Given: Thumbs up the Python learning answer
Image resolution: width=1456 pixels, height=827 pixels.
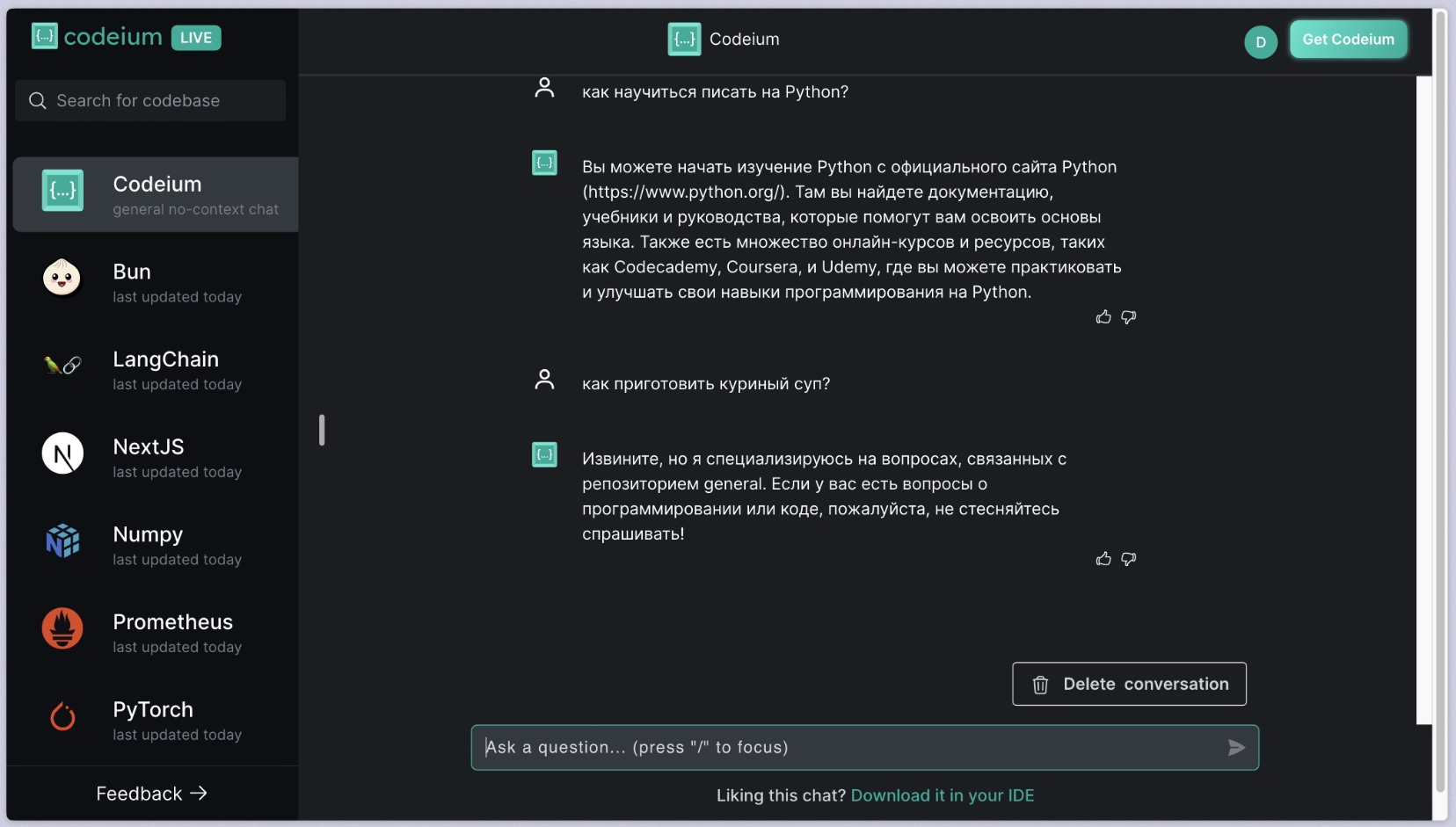Looking at the screenshot, I should tap(1103, 317).
